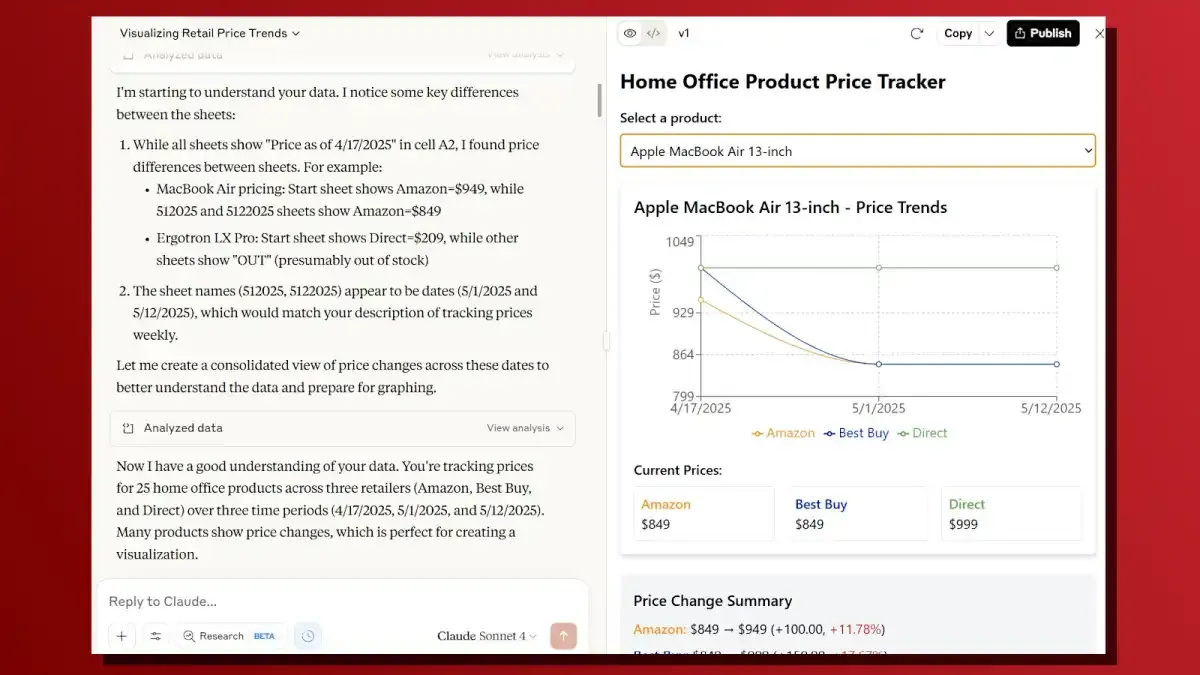This screenshot has width=1200, height=675.
Task: Enable the Research beta button
Action: click(228, 636)
